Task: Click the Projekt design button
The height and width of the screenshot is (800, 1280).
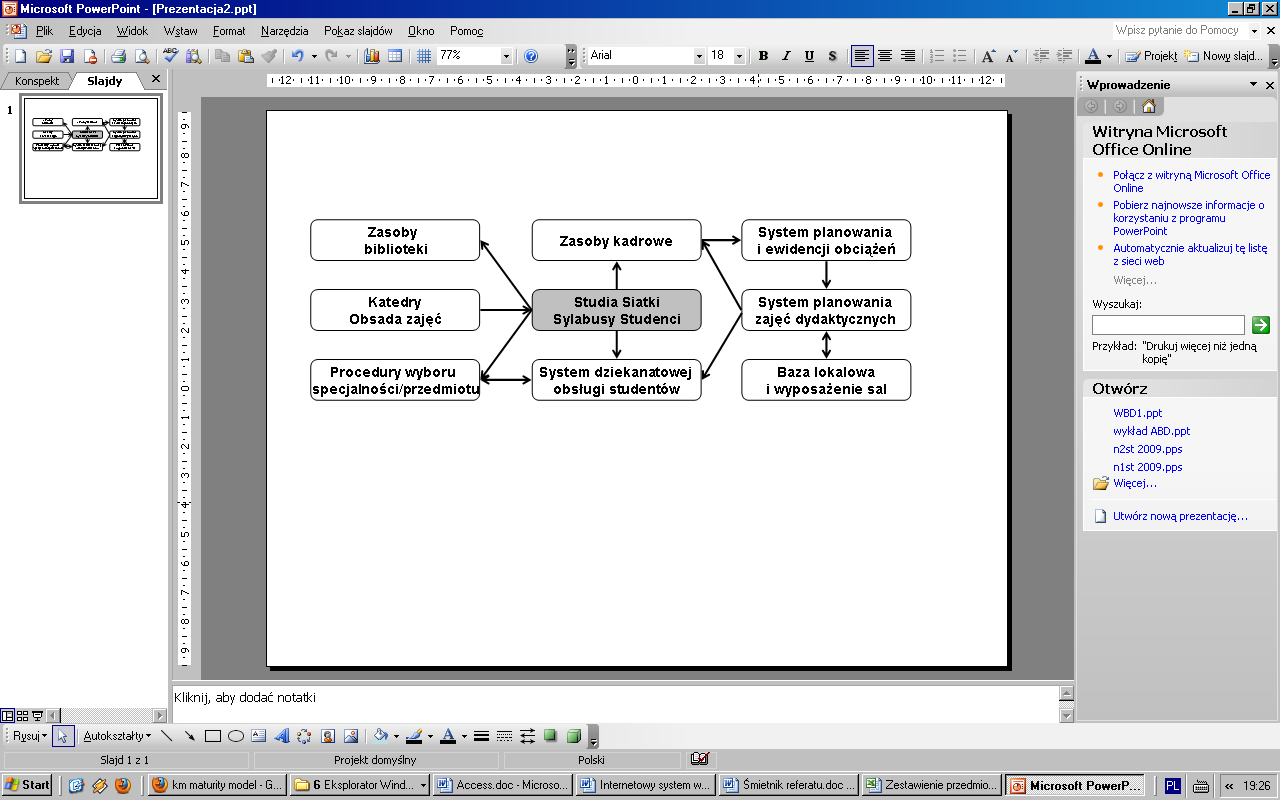Action: pyautogui.click(x=1151, y=56)
